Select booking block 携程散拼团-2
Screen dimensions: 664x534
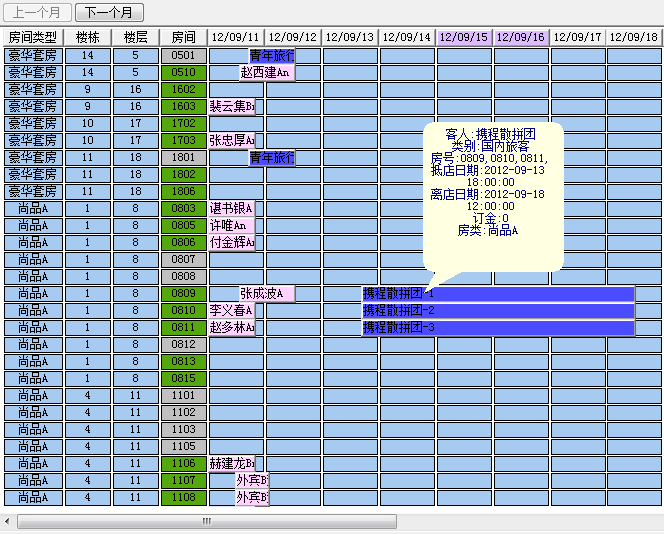pos(498,310)
